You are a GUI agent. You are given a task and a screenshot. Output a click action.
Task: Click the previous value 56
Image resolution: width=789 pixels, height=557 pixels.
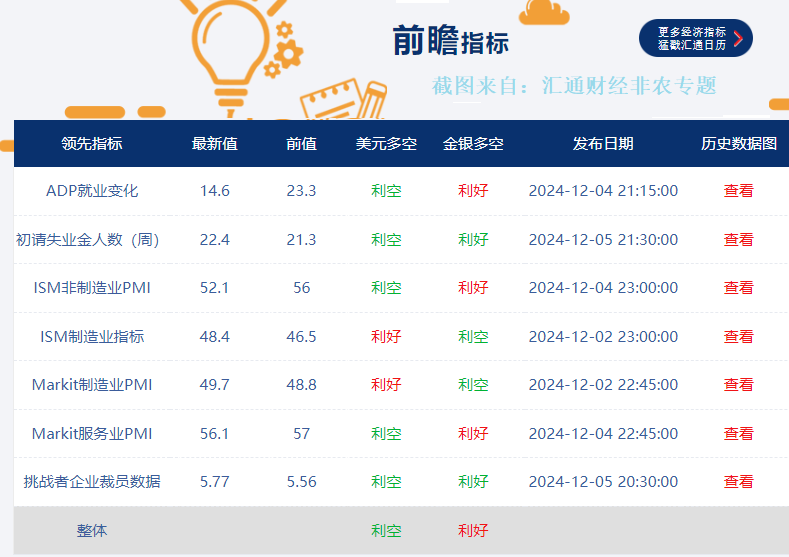[301, 288]
